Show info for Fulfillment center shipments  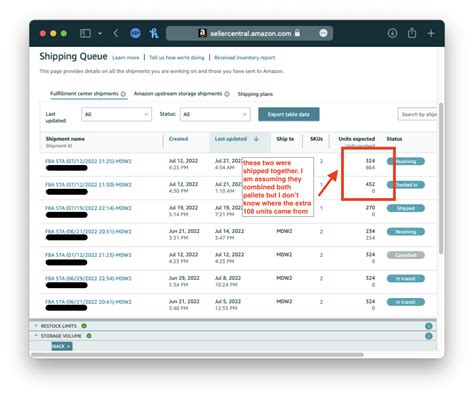click(123, 94)
